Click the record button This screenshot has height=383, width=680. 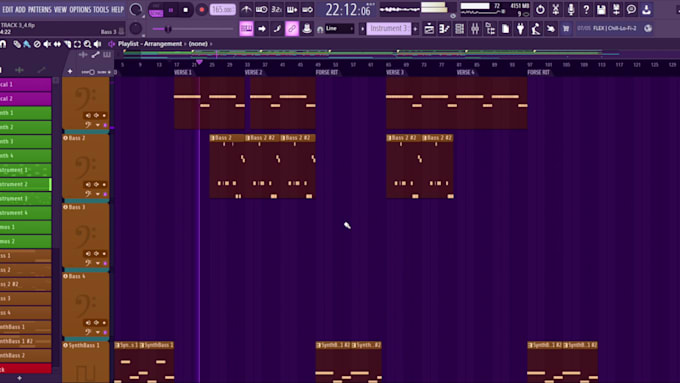pyautogui.click(x=201, y=10)
